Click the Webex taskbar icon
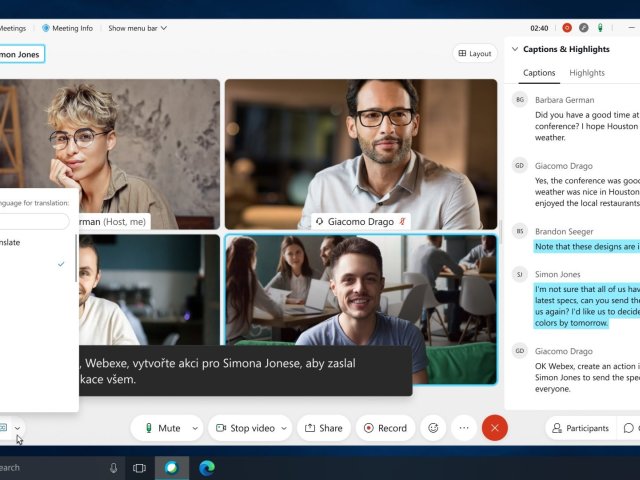 (172, 468)
